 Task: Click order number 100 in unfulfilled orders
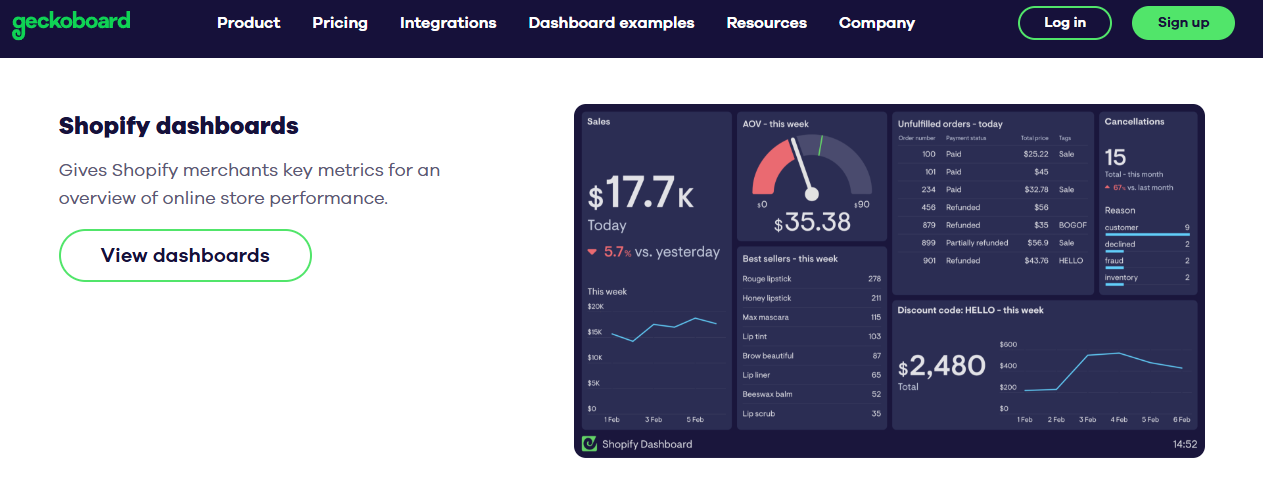tap(928, 154)
